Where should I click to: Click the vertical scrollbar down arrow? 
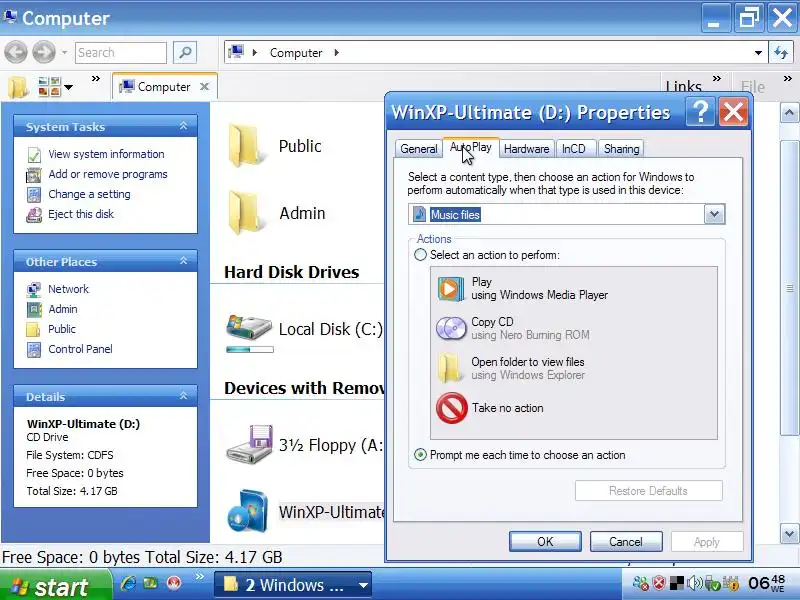[x=789, y=534]
